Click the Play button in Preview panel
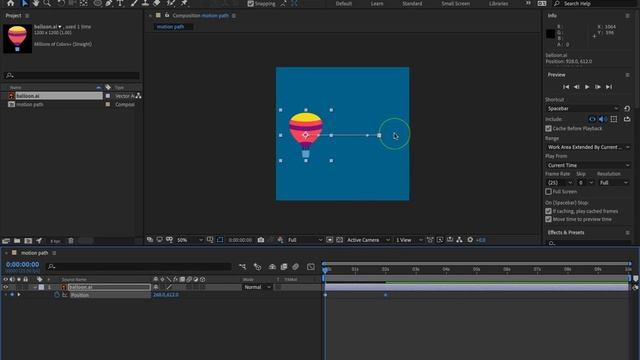 click(x=587, y=87)
